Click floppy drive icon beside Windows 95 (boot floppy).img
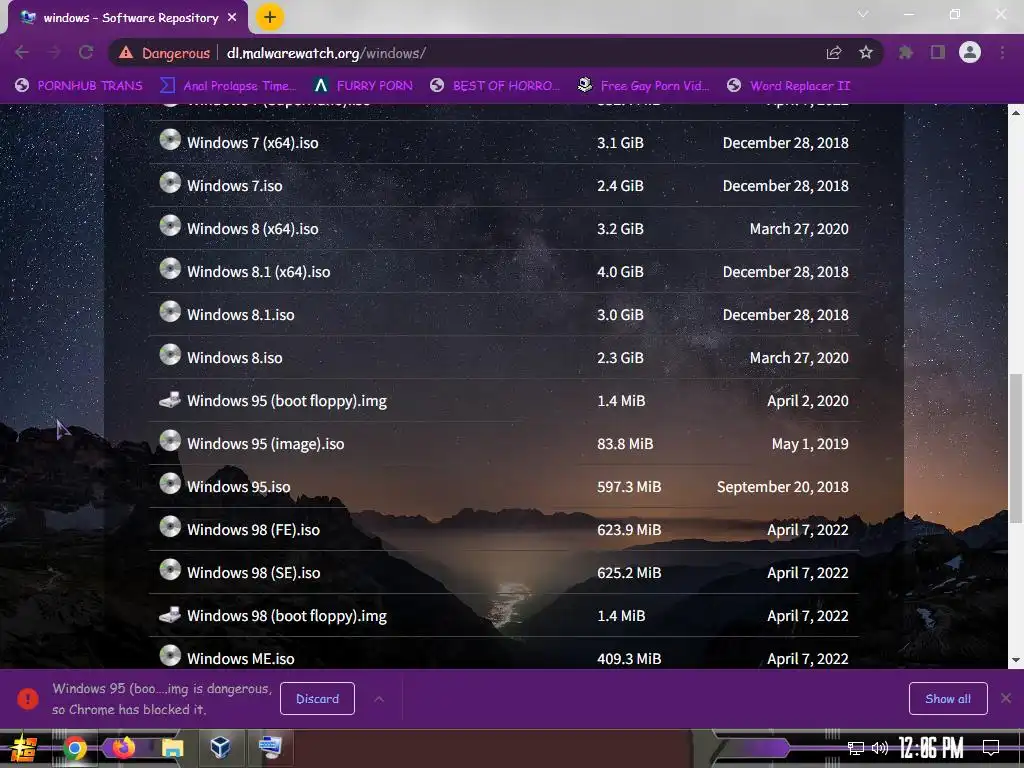Screen dimensions: 1024x768 pos(170,399)
